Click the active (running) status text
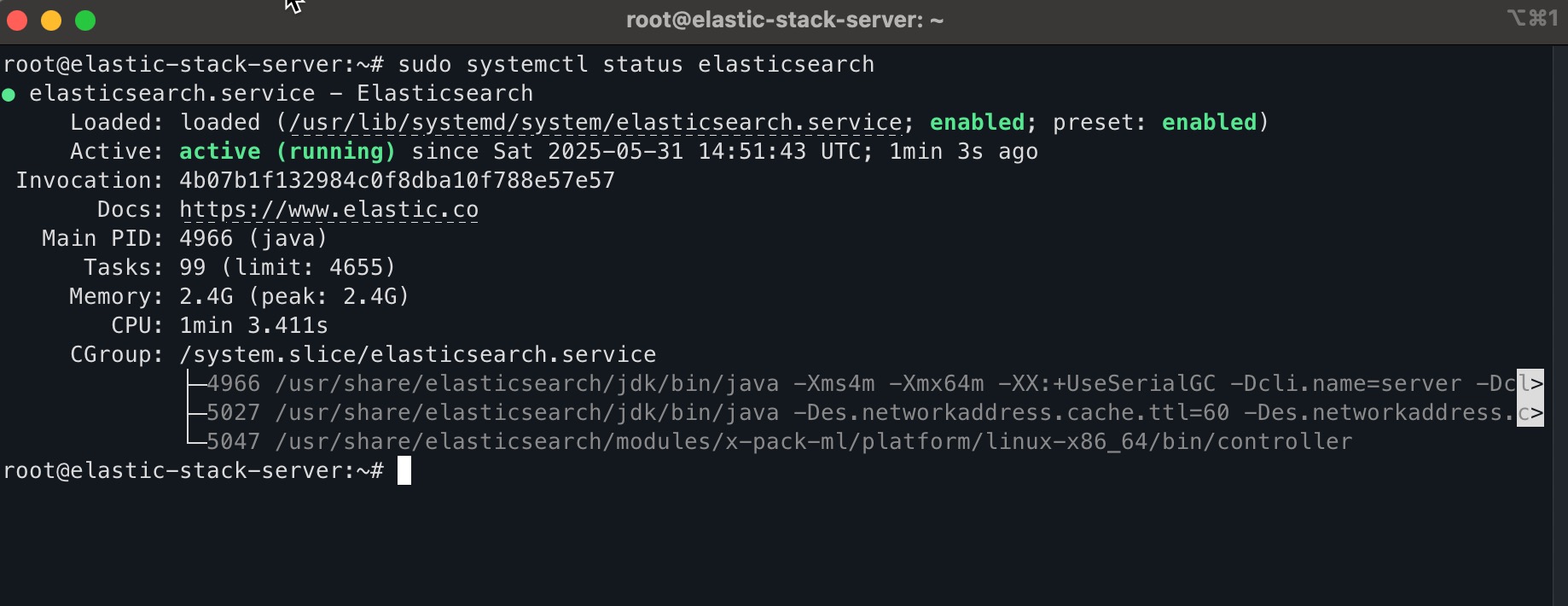Image resolution: width=1568 pixels, height=606 pixels. tap(287, 151)
